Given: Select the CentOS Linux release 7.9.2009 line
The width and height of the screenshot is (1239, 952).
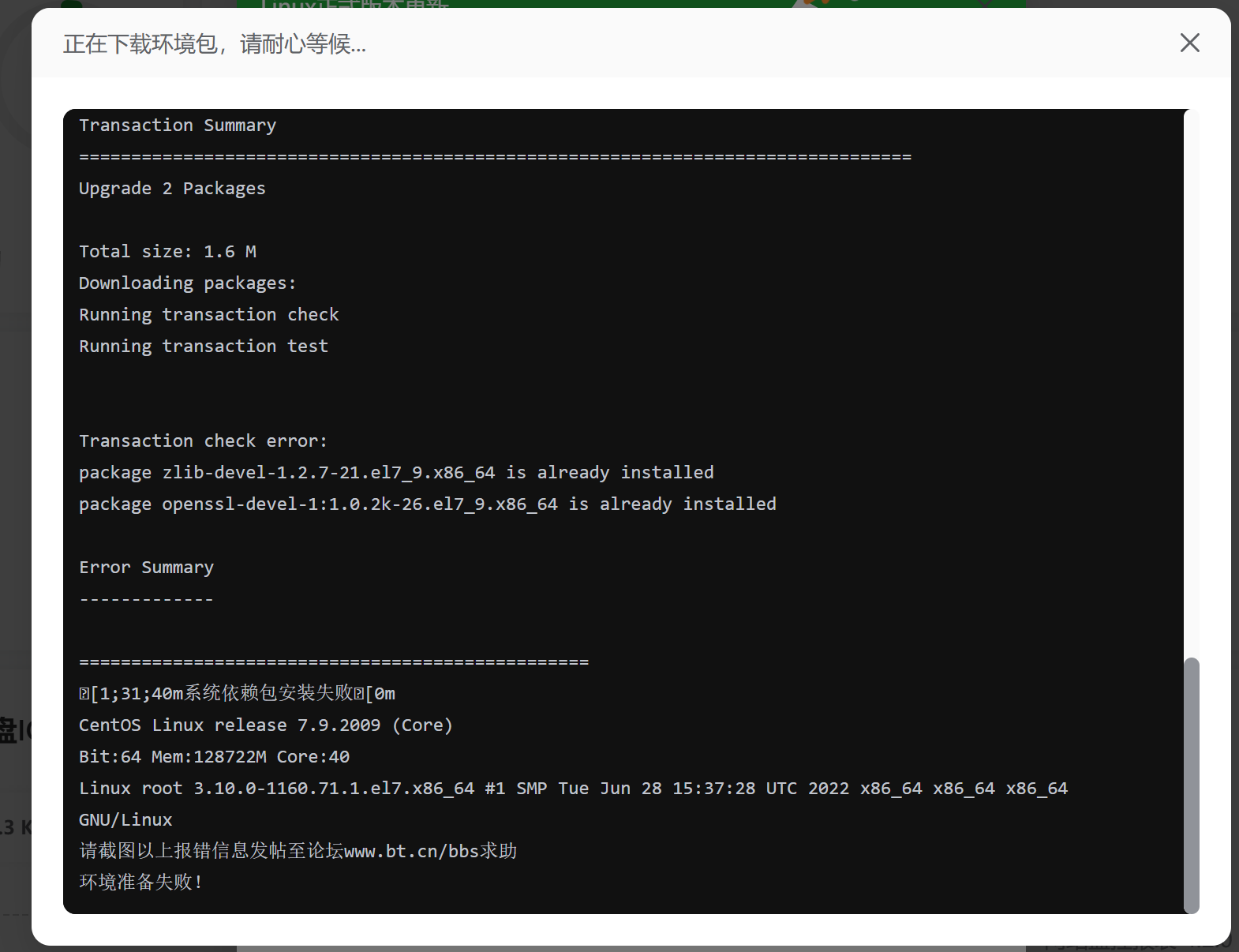Looking at the screenshot, I should point(265,725).
